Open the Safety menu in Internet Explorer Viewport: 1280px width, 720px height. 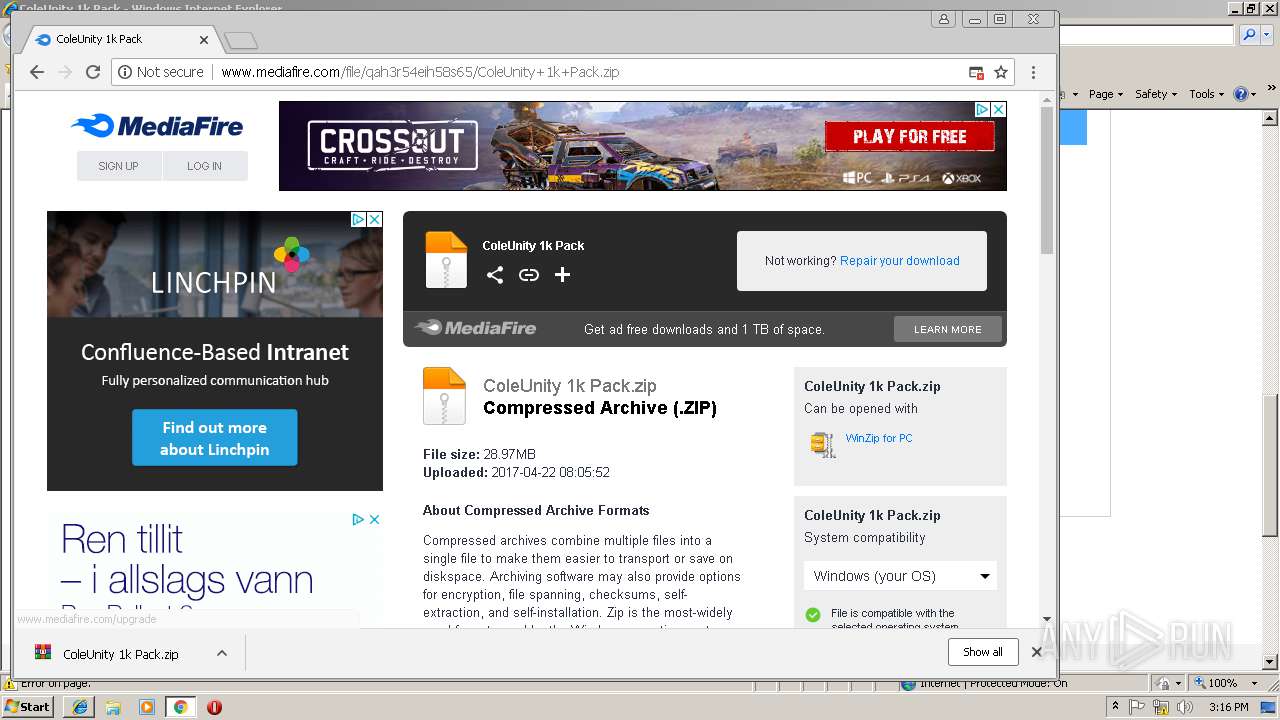pos(1156,94)
